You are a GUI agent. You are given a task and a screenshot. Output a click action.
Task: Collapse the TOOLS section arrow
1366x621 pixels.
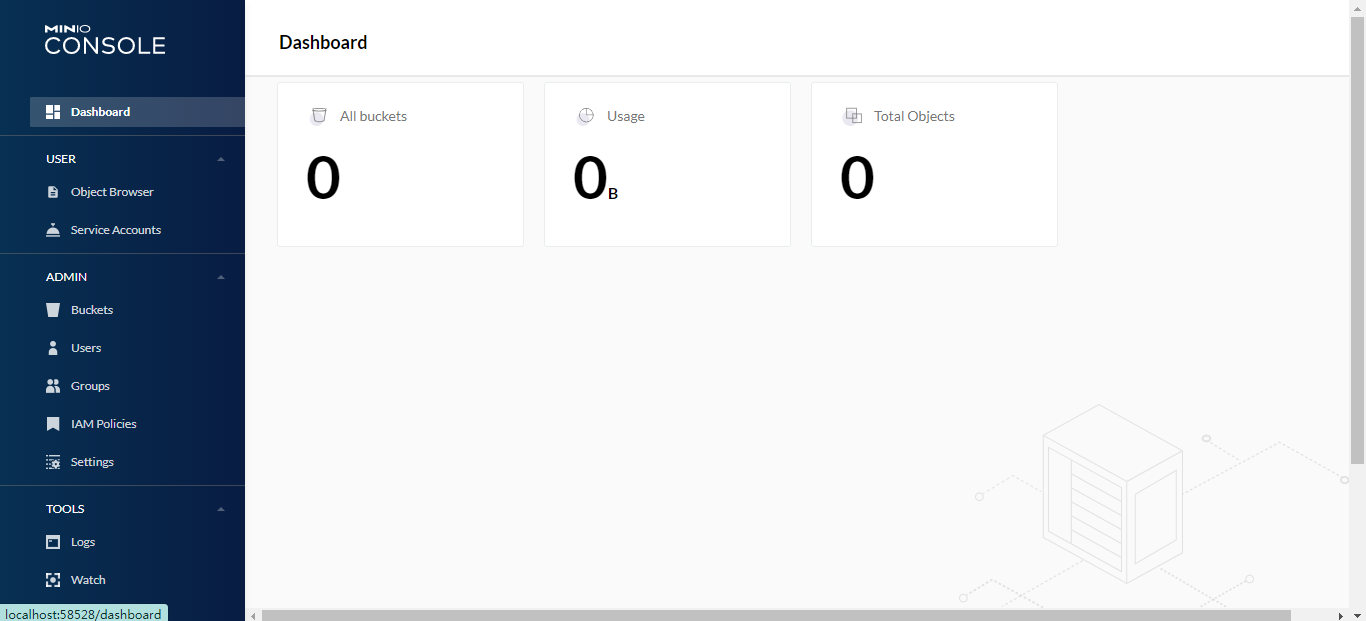(221, 509)
